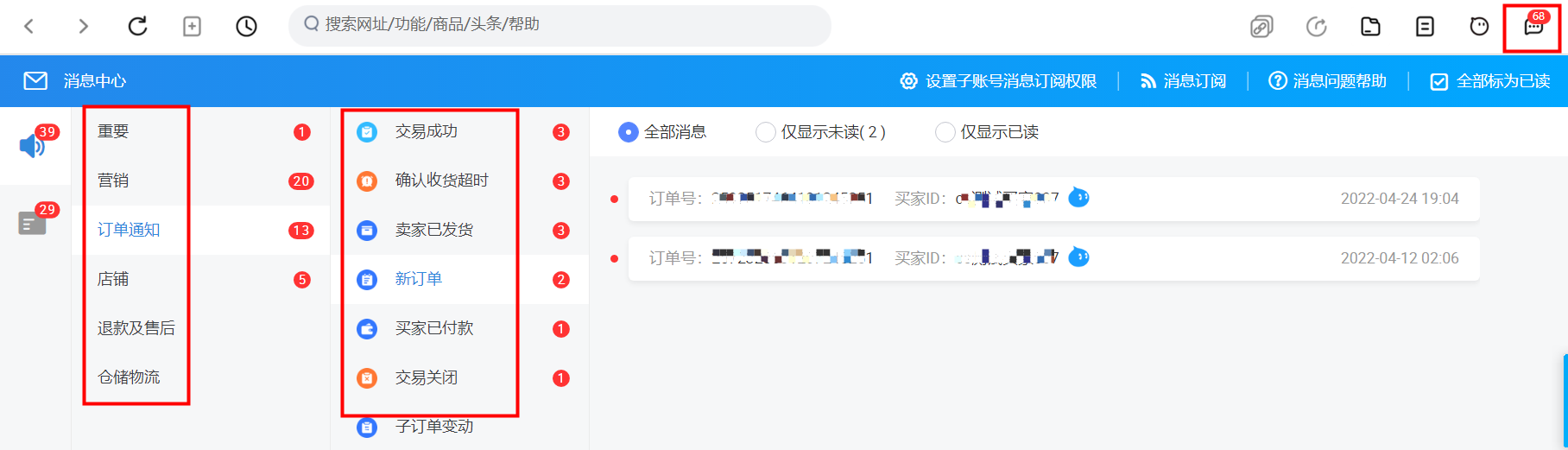Open order message dated 2022-04-12 02:06
The width and height of the screenshot is (1568, 450).
[x=1053, y=258]
